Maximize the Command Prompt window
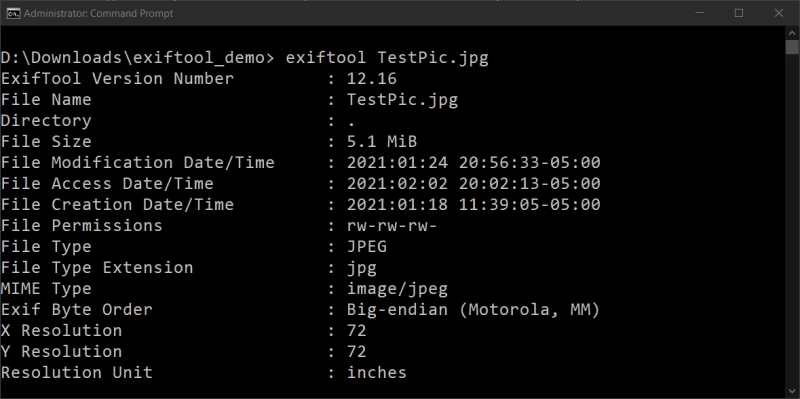Screen dimensions: 800x399 (739, 13)
